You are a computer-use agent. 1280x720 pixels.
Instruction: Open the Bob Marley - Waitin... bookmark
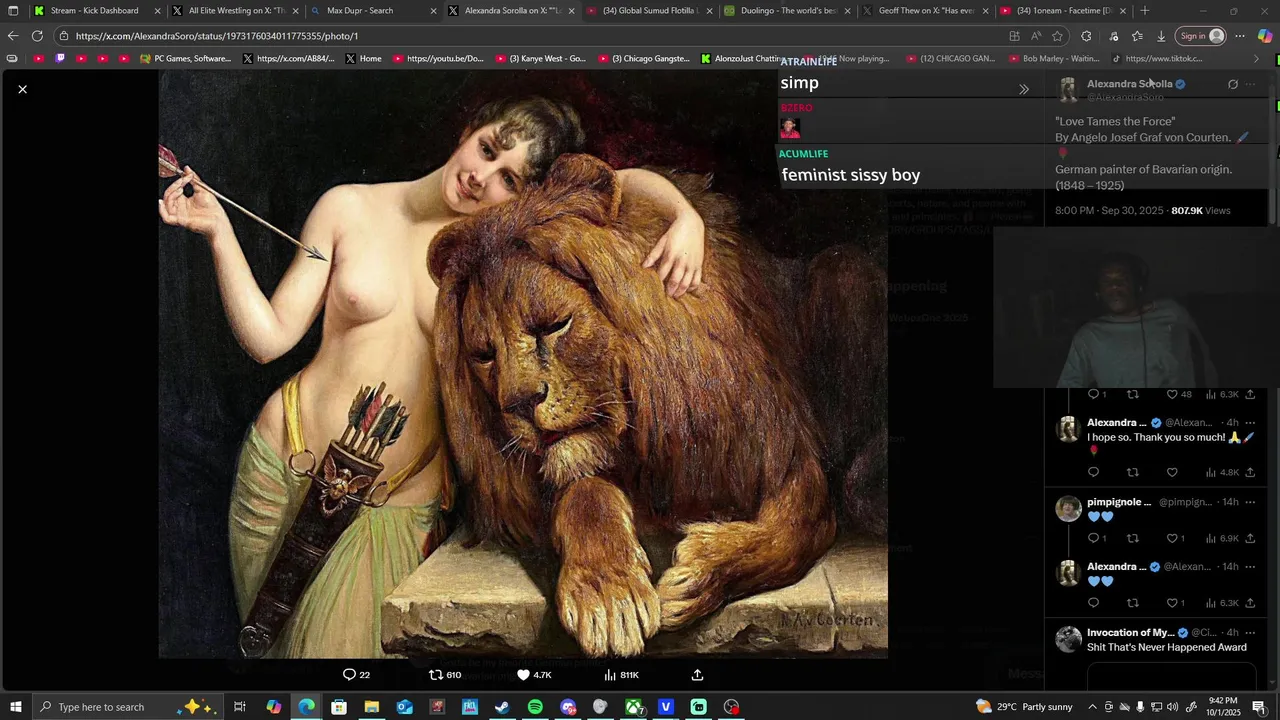1053,59
